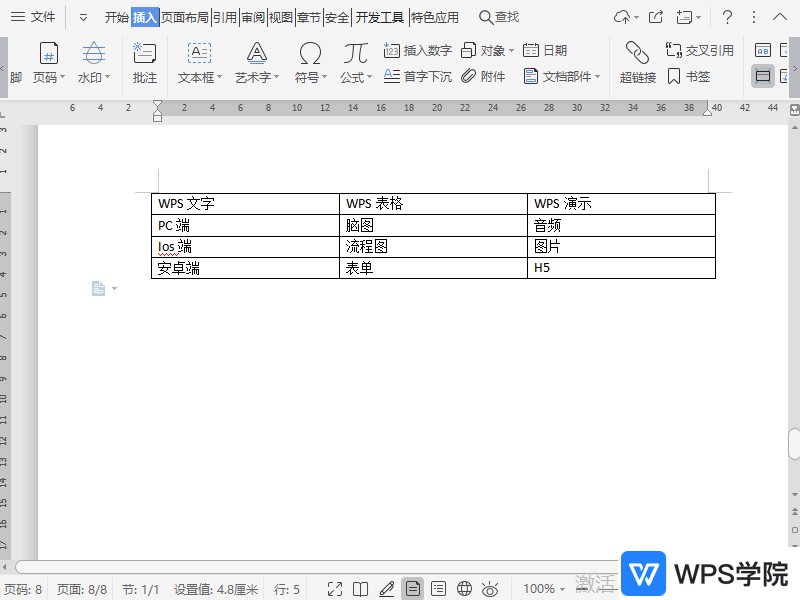This screenshot has height=600, width=800.
Task: Insert a 超链接 hyperlink
Action: [638, 63]
